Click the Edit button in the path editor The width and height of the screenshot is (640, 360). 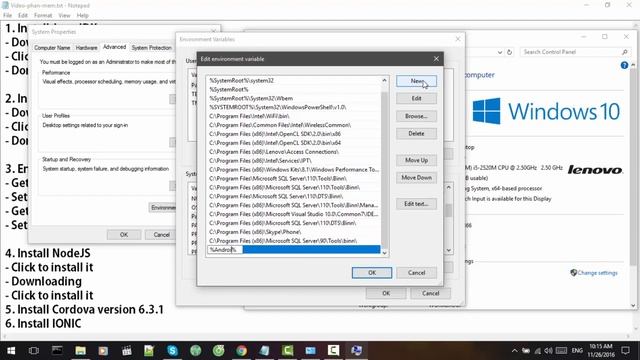(x=416, y=98)
